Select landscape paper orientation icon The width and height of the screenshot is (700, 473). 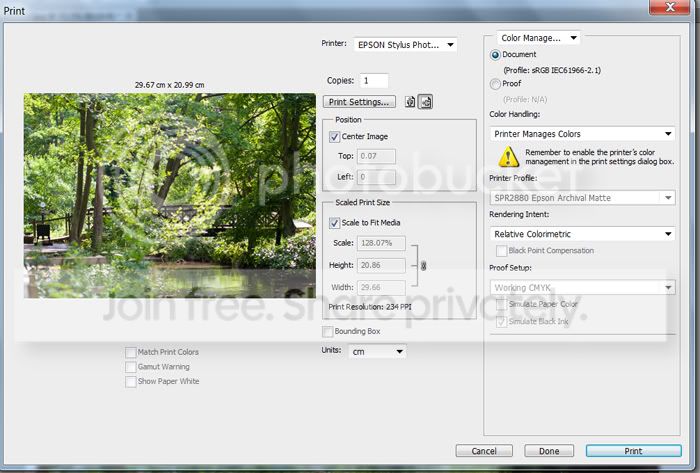(426, 101)
